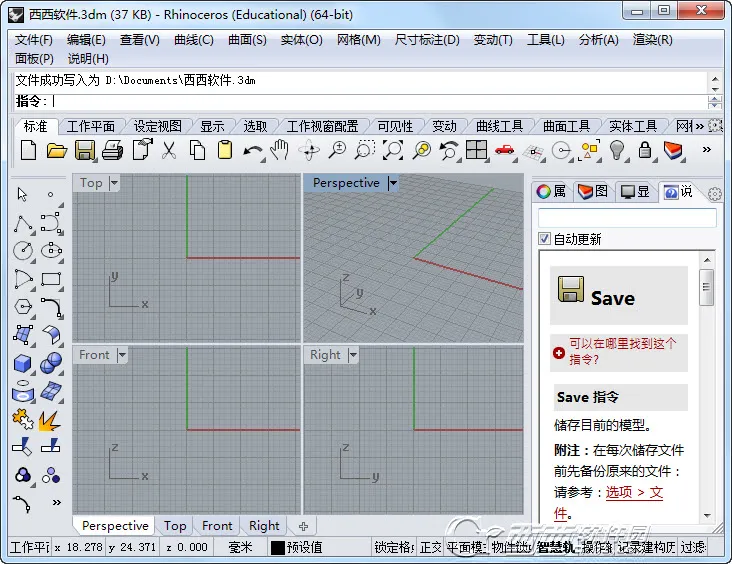Open the 曲面(S) menu
Image resolution: width=732 pixels, height=564 pixels.
[247, 40]
